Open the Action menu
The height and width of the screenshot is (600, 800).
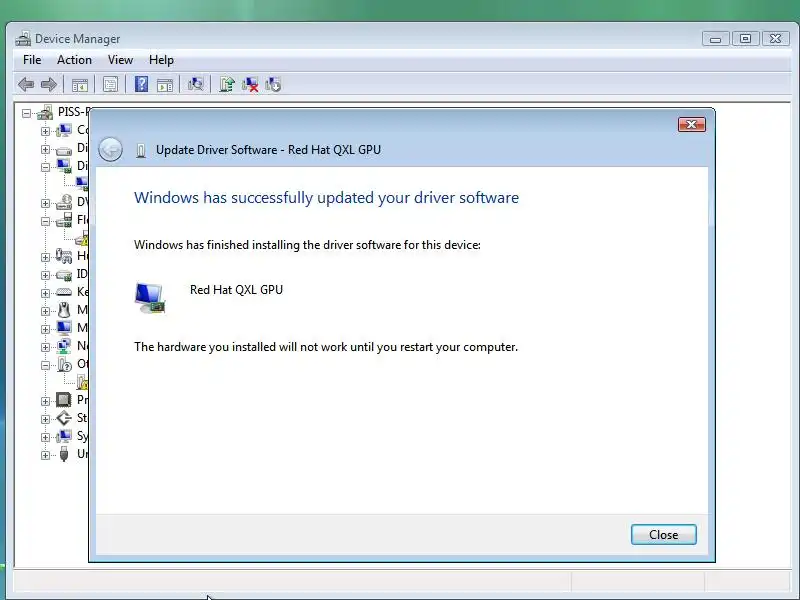pyautogui.click(x=74, y=60)
